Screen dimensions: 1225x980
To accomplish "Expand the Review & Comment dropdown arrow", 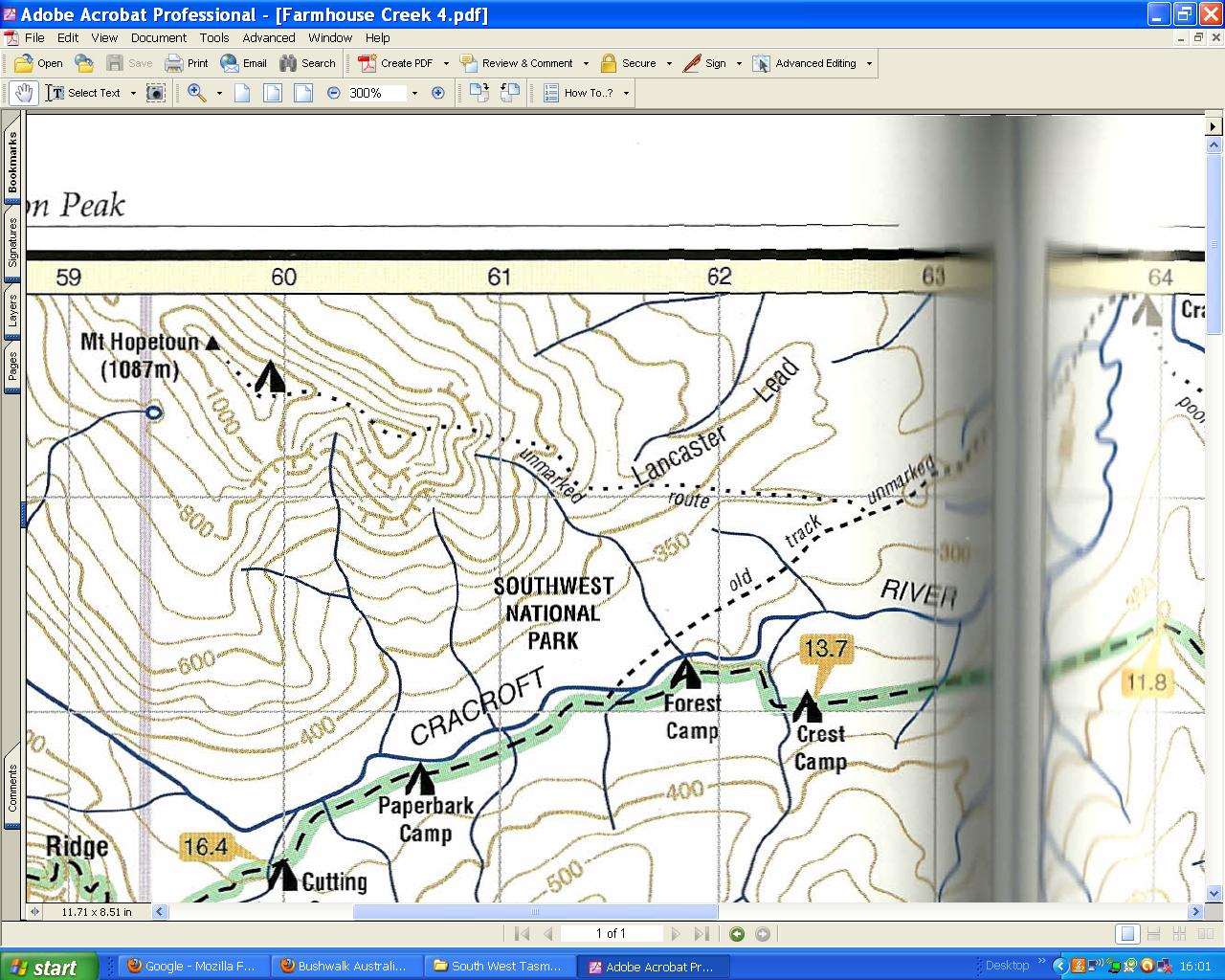I will (586, 64).
